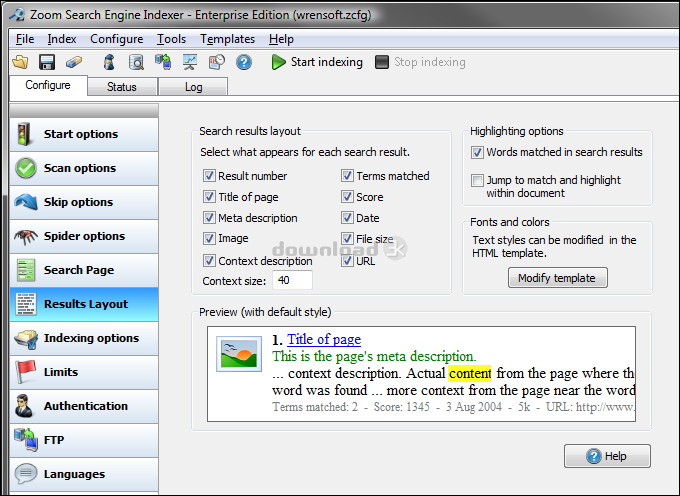Click the Context size input field
This screenshot has width=680, height=496.
tap(292, 280)
